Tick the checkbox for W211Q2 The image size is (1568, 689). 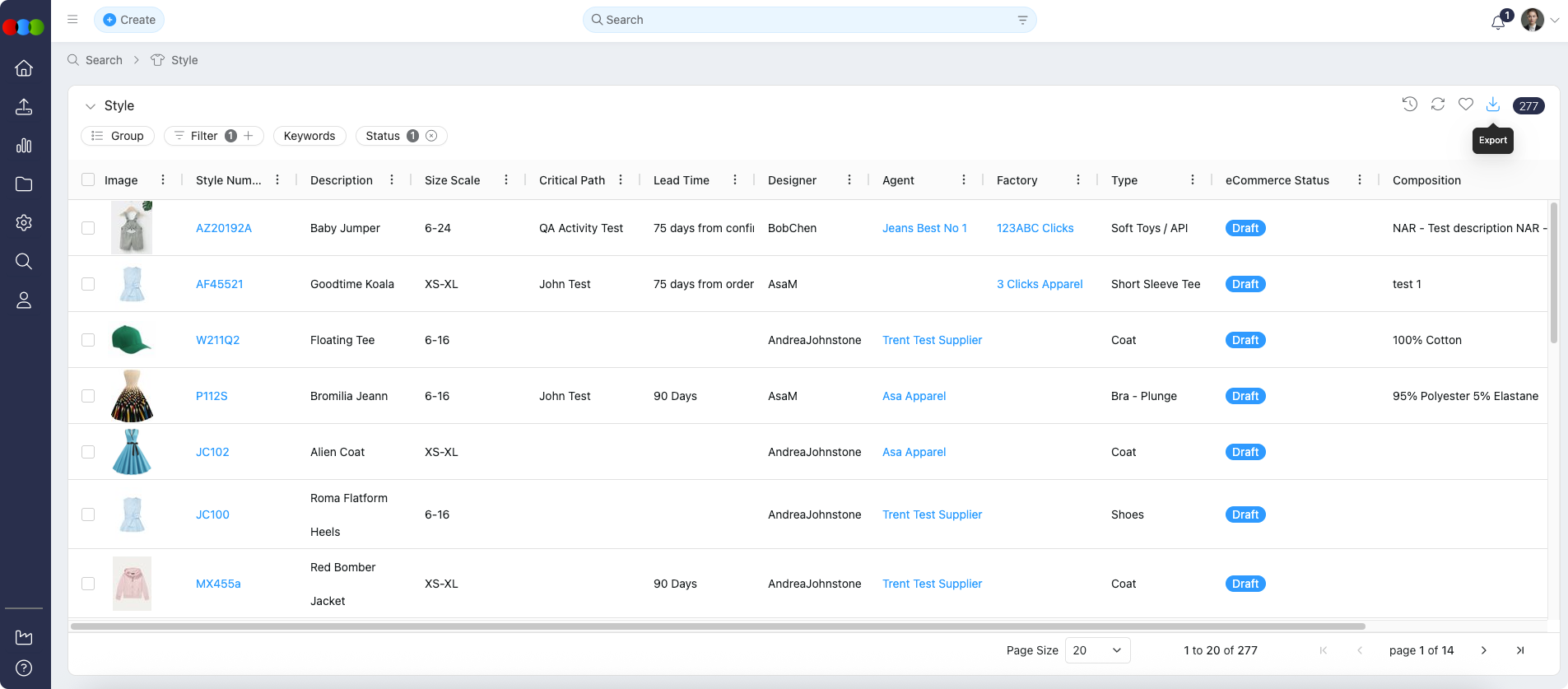click(x=88, y=340)
